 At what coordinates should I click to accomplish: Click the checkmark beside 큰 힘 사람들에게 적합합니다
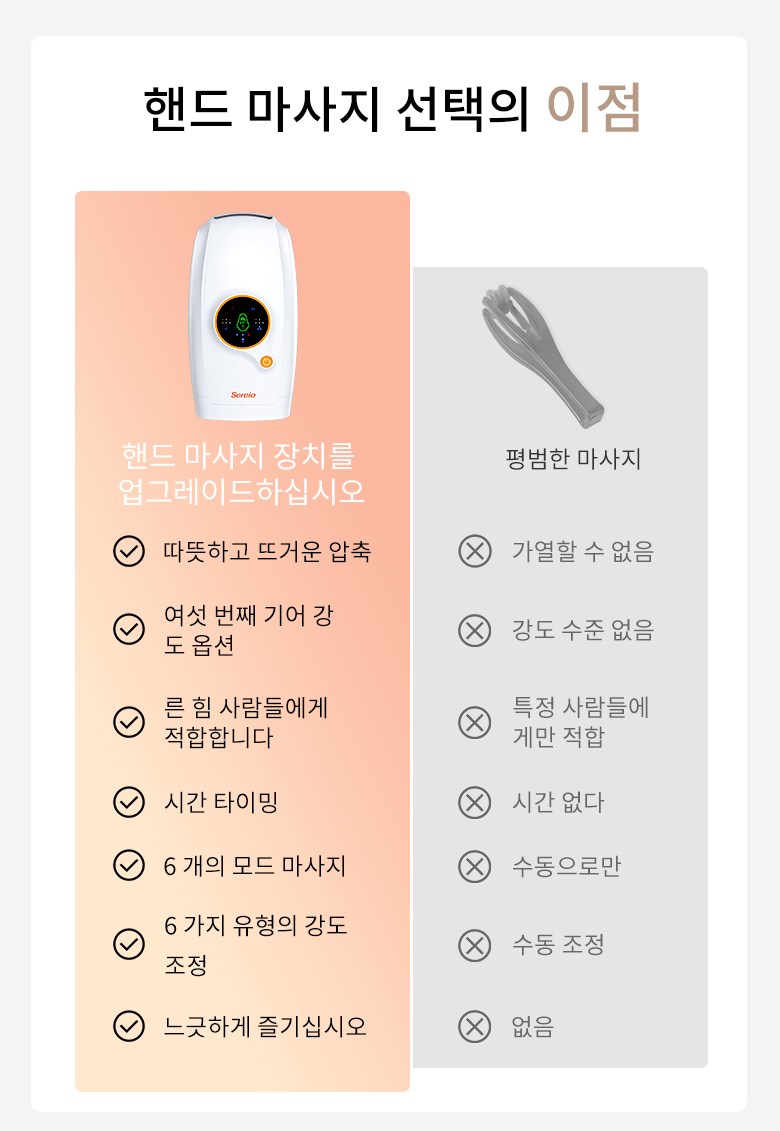[129, 722]
